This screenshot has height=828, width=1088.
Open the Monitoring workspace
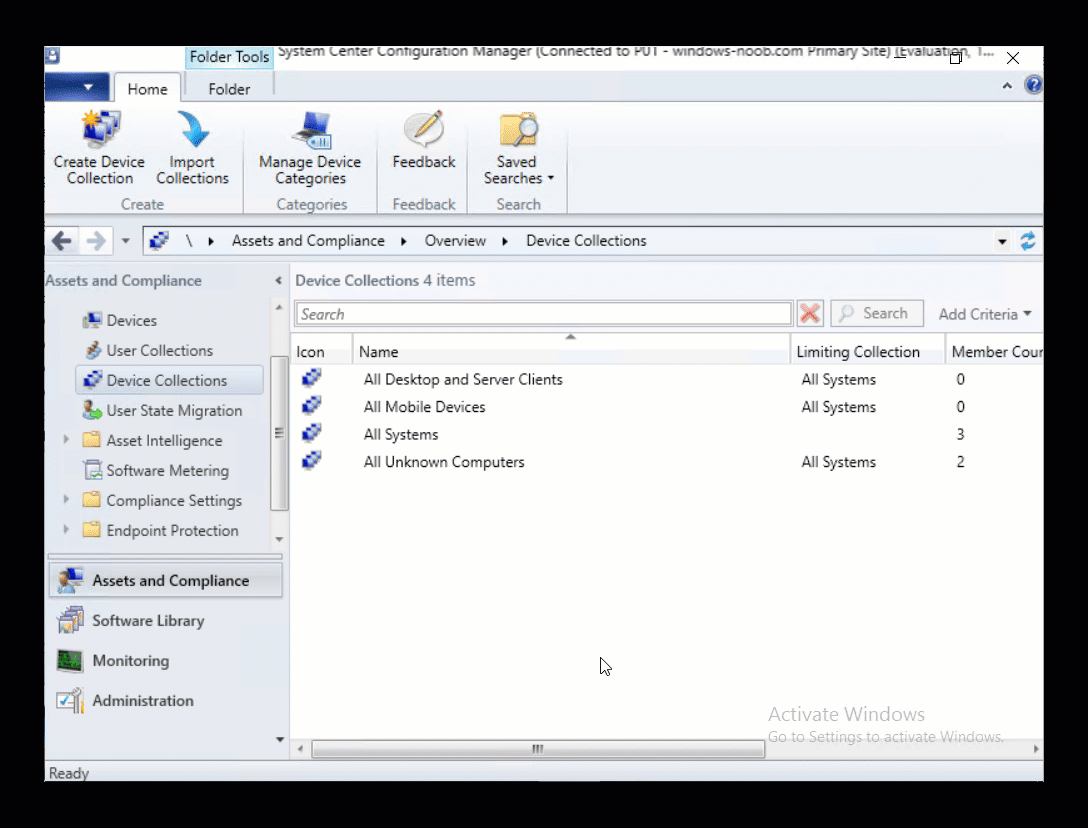point(165,661)
